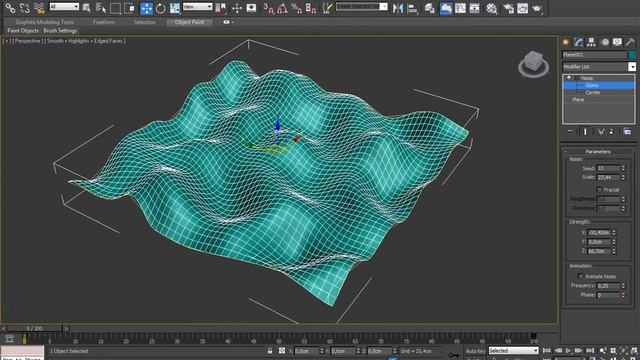Screen dimensions: 640x360
Task: Click the Unlink Selection icon
Action: (24, 8)
